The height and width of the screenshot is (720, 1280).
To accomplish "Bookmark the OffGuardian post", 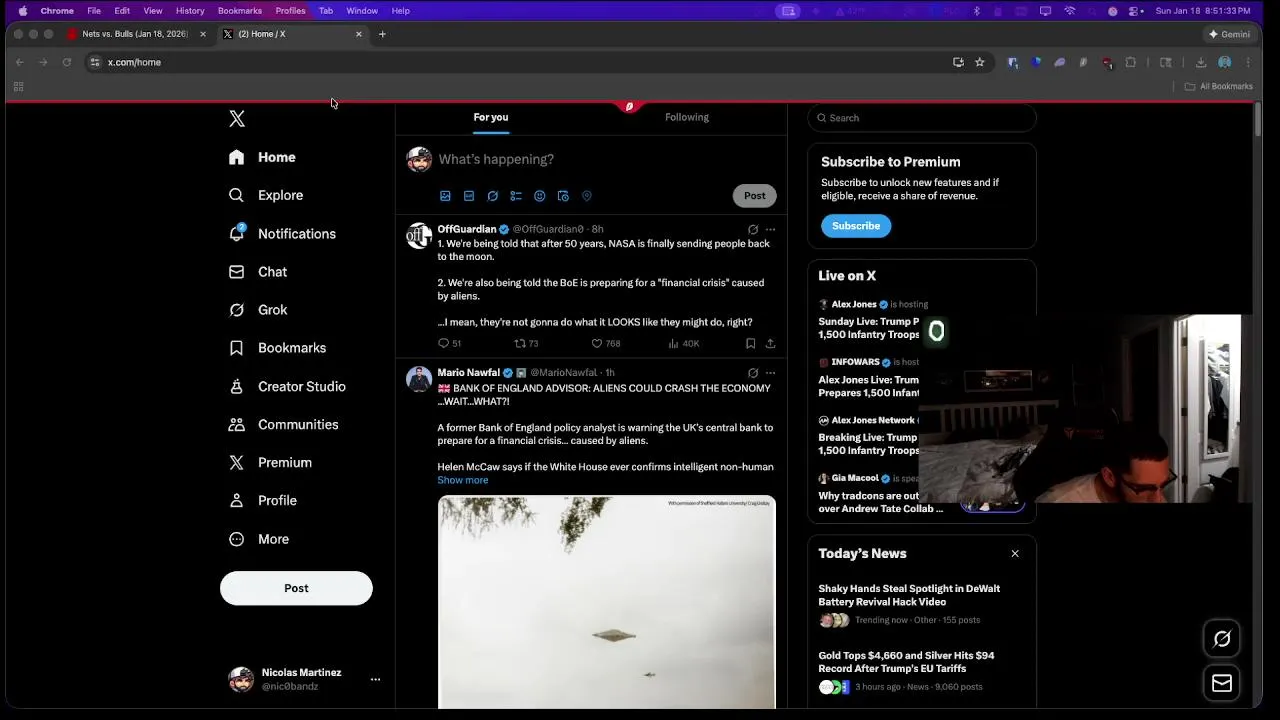I will tap(750, 343).
